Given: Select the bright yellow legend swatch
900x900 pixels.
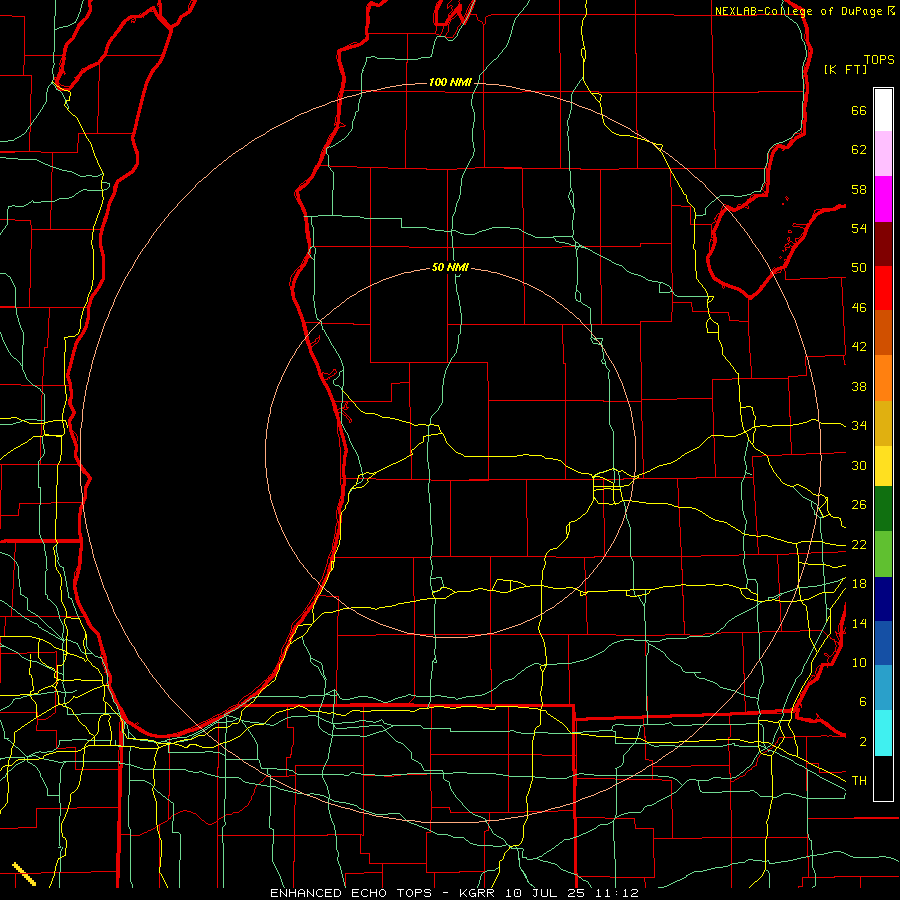Looking at the screenshot, I should click(883, 466).
